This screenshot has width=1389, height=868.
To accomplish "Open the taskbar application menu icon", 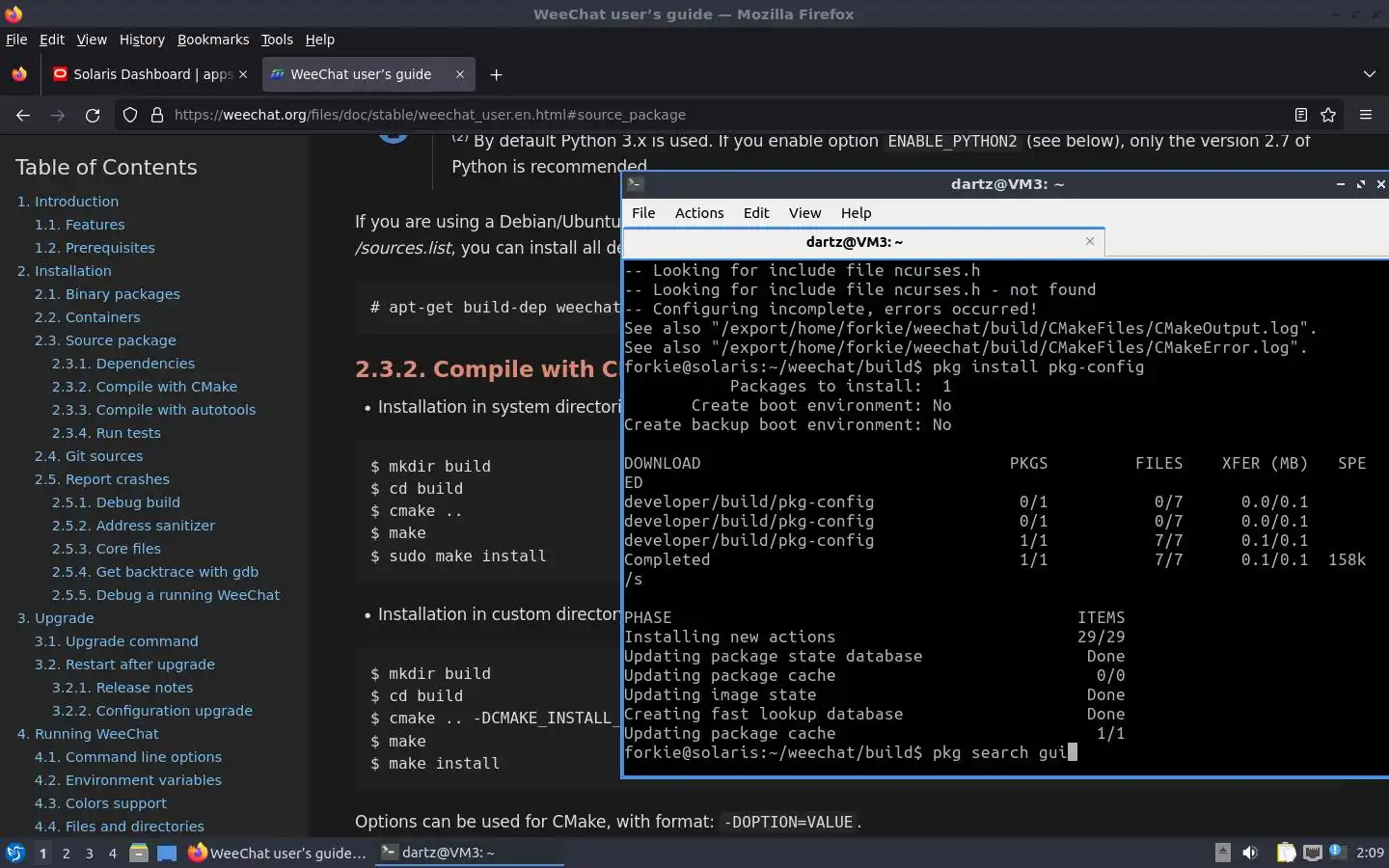I will tap(14, 853).
